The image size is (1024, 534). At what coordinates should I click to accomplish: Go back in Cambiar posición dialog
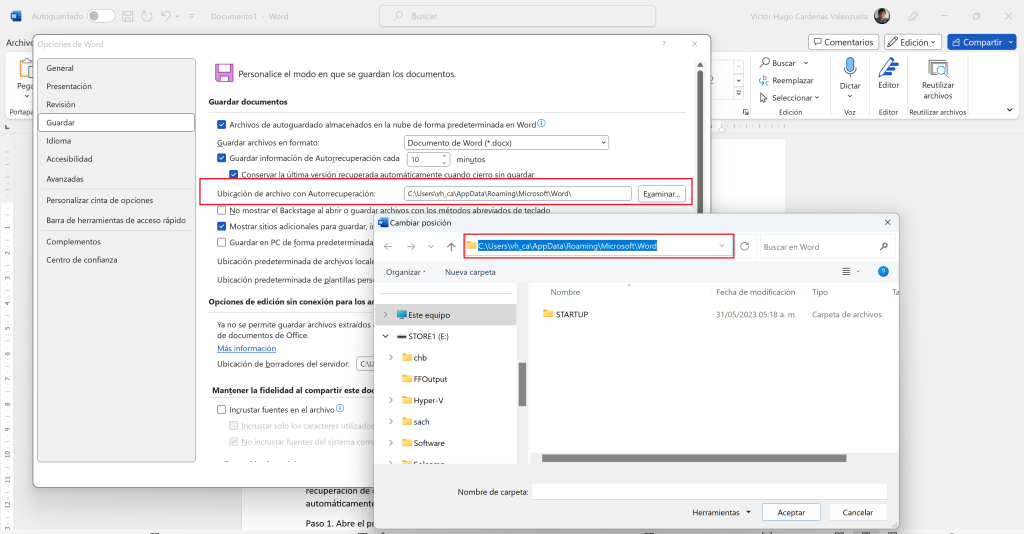[388, 247]
